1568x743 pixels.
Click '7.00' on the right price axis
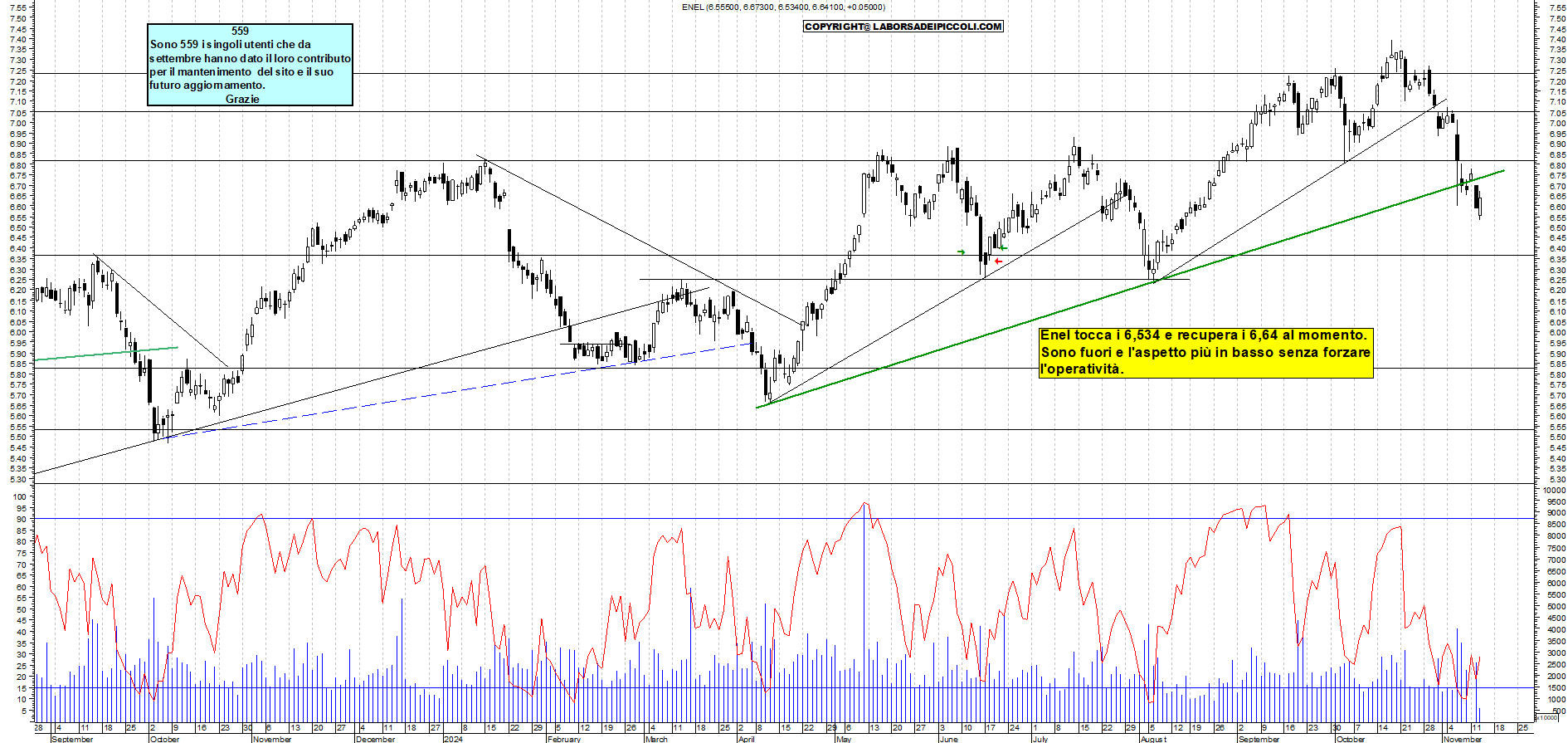[x=1556, y=123]
